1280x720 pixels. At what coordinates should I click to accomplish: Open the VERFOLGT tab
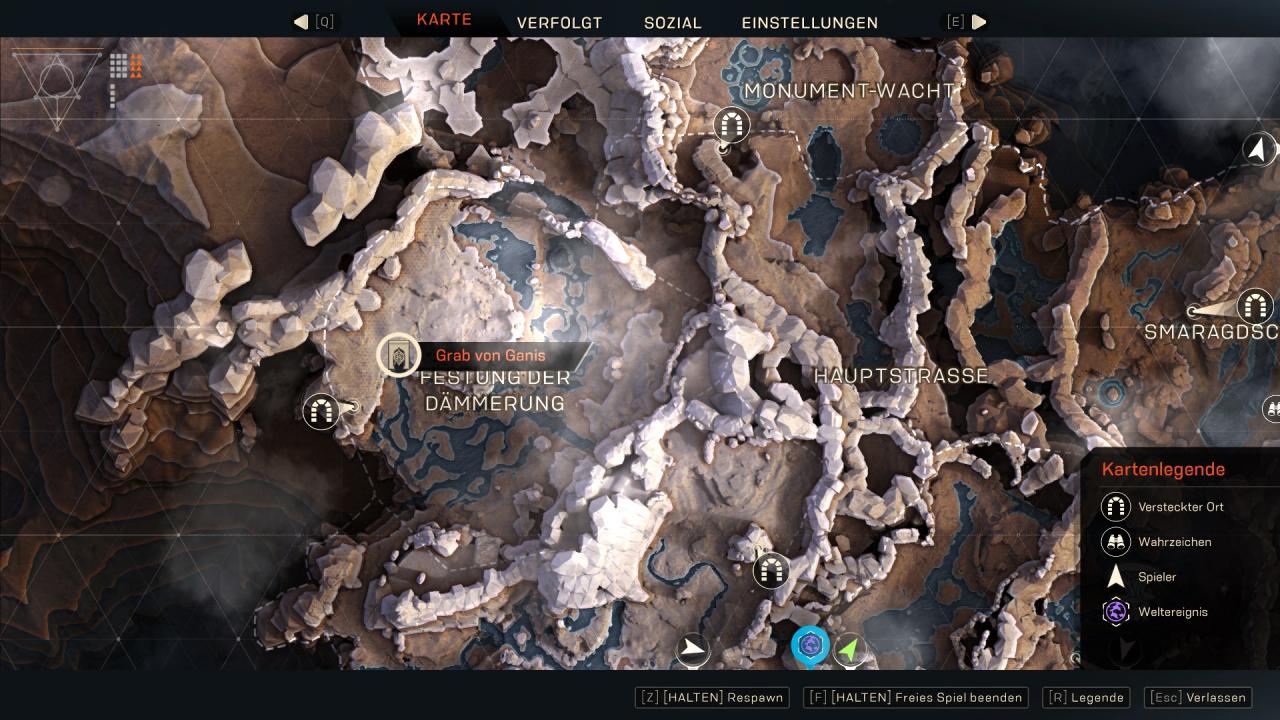pyautogui.click(x=559, y=22)
